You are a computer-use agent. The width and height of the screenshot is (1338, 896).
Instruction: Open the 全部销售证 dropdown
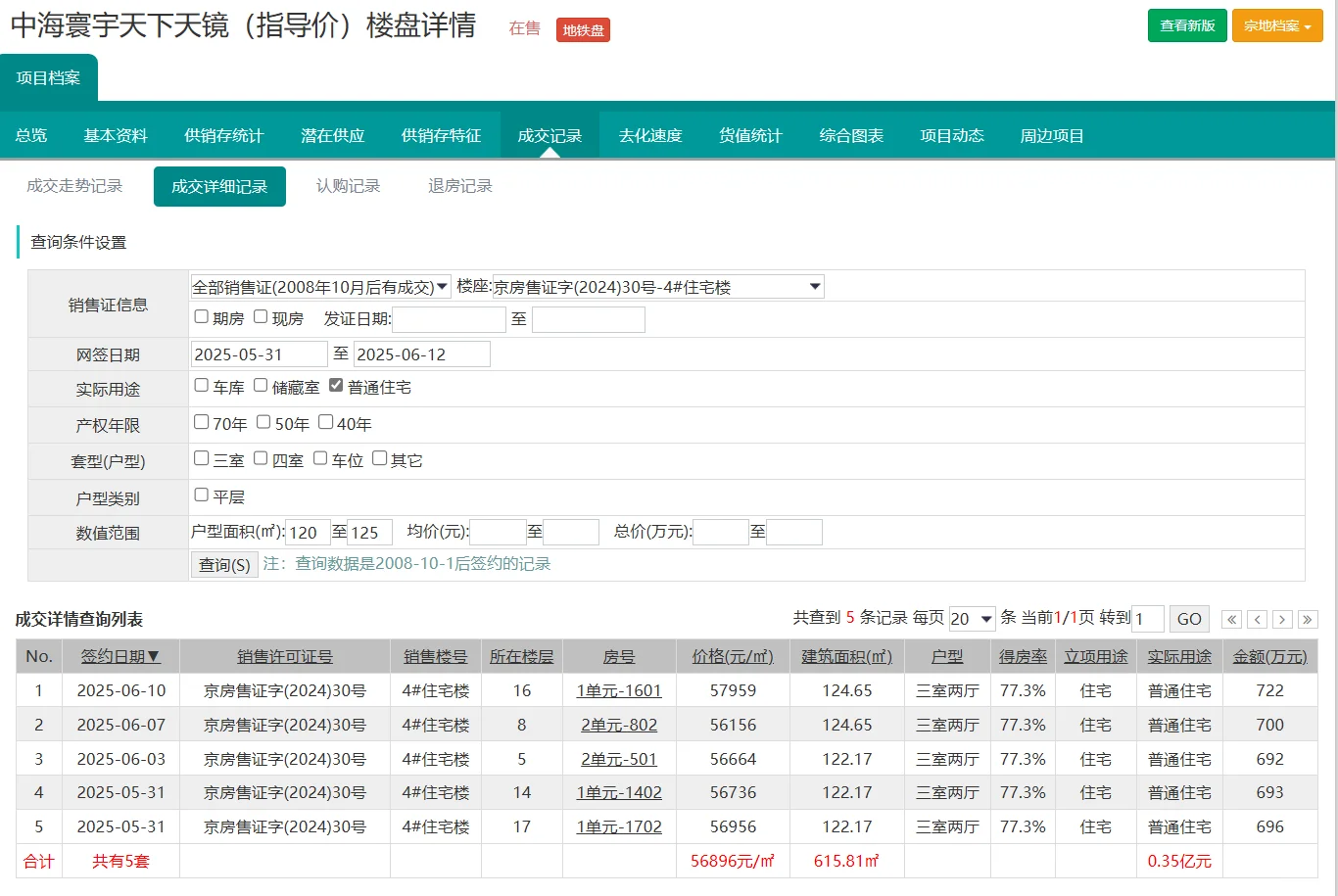coord(320,287)
